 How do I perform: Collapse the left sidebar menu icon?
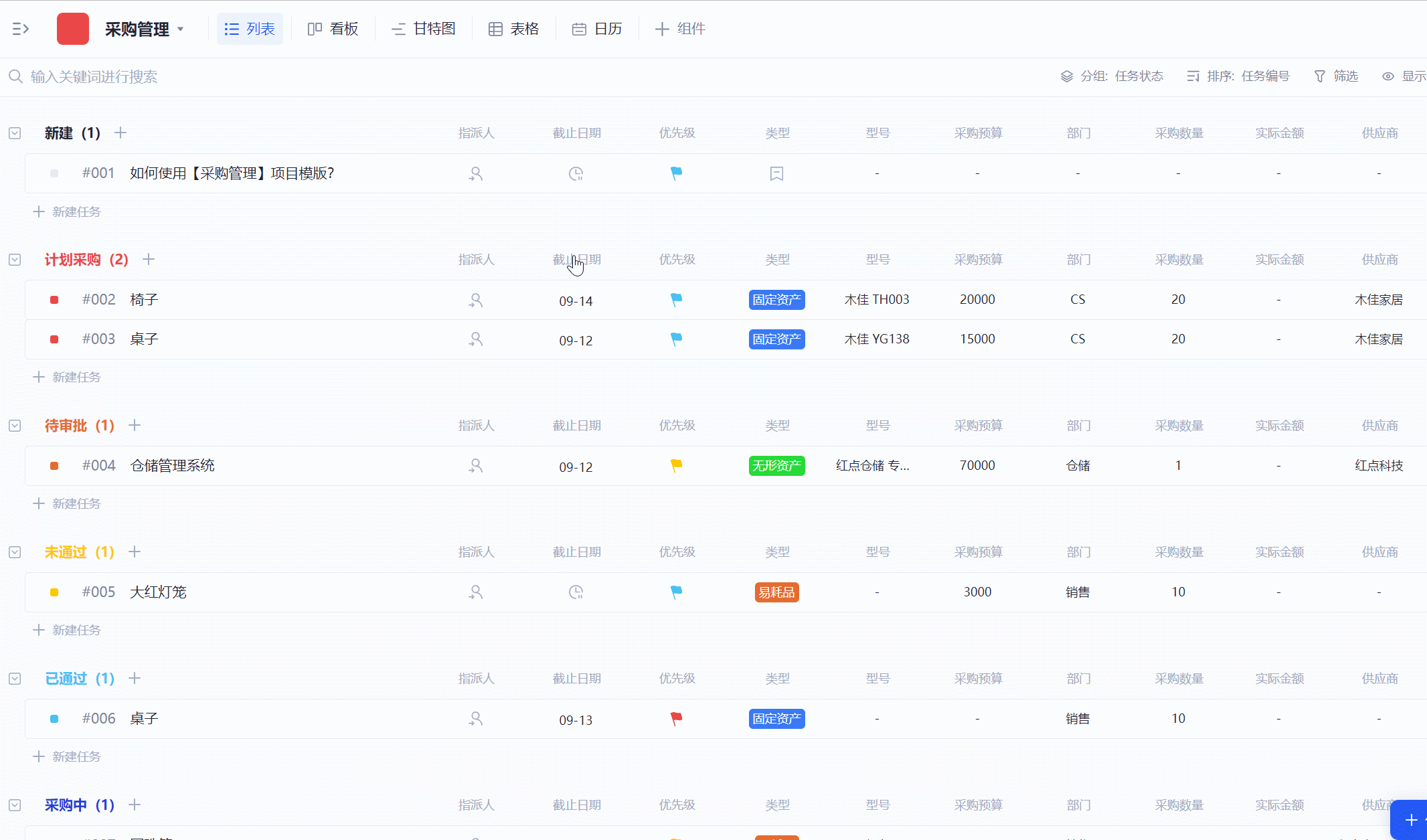[21, 29]
